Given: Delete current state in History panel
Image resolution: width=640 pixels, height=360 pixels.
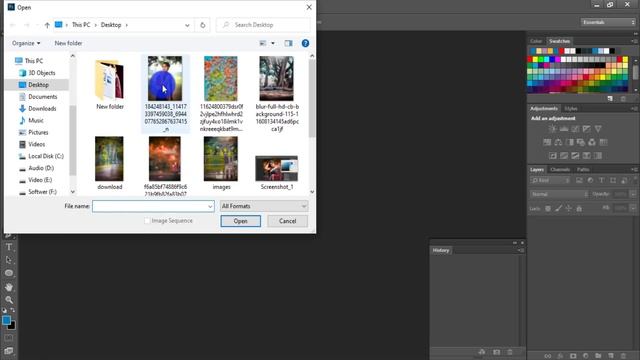Looking at the screenshot, I should [x=510, y=352].
